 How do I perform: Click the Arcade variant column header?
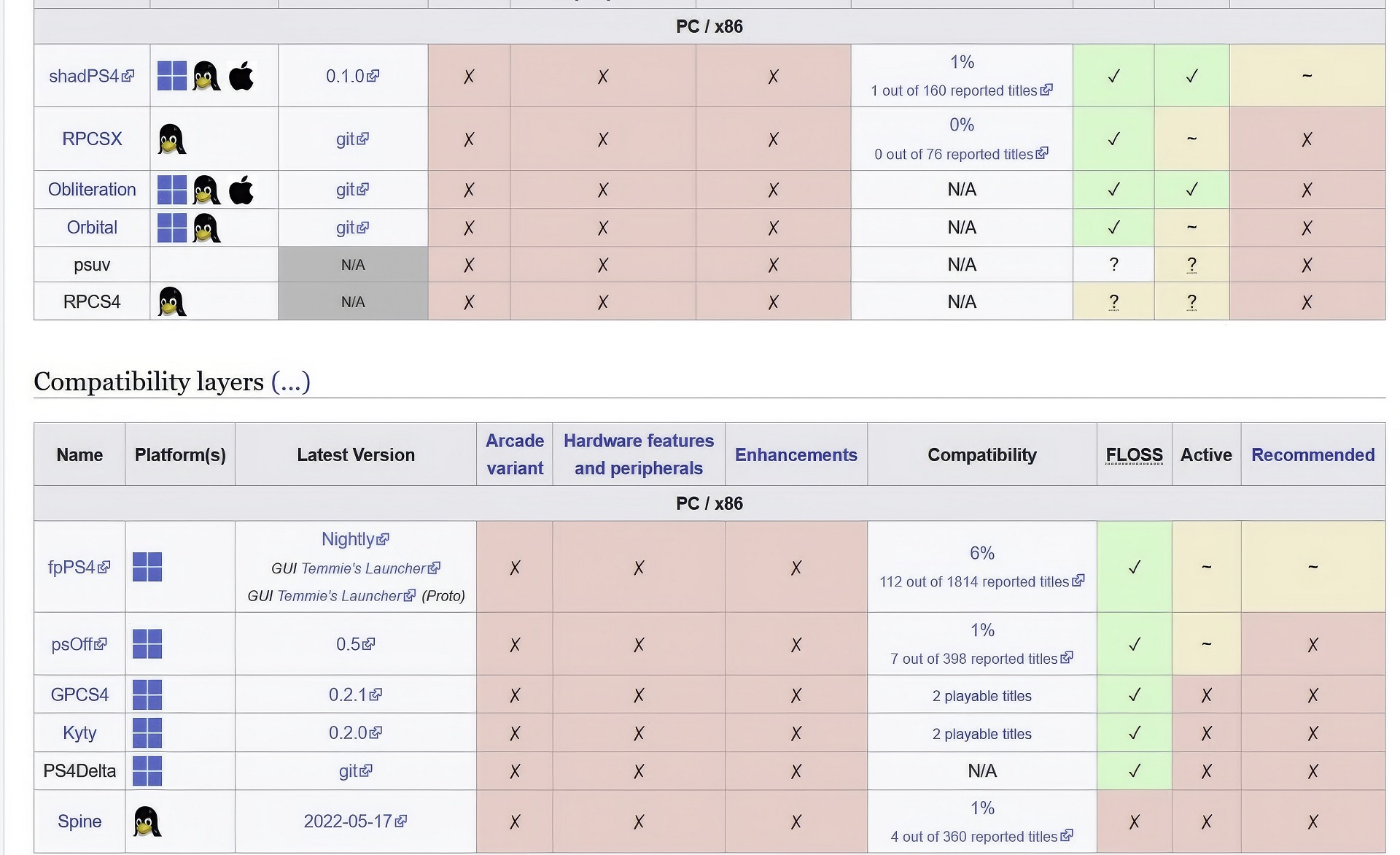pyautogui.click(x=515, y=454)
